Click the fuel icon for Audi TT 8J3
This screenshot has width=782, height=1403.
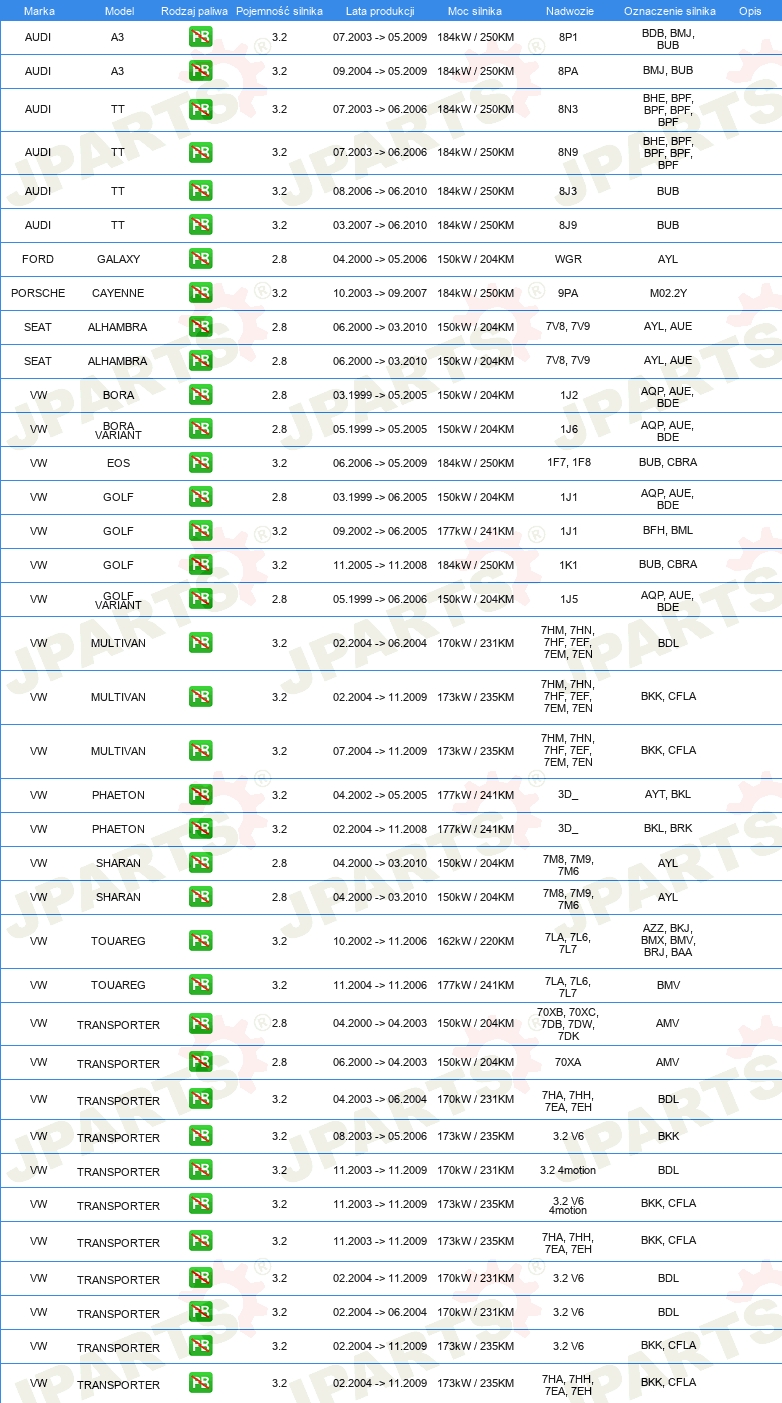tap(200, 192)
